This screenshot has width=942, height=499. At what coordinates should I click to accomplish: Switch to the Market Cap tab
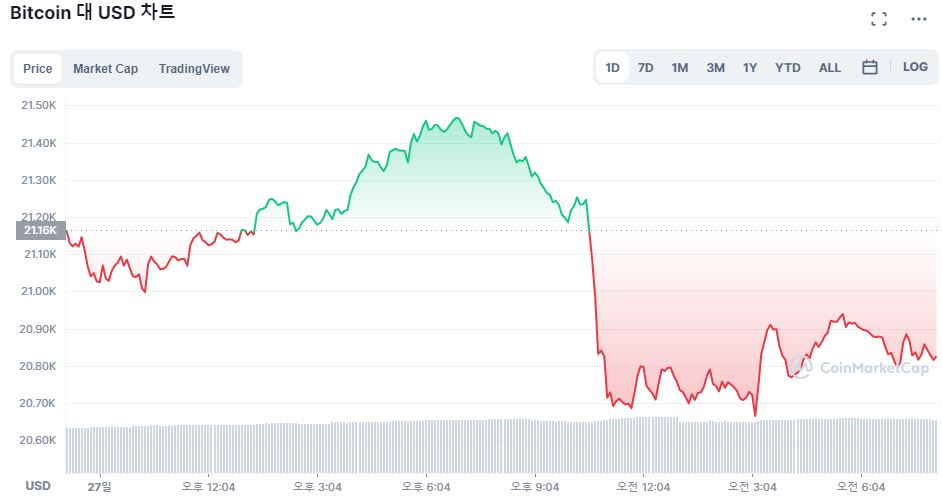pyautogui.click(x=105, y=69)
